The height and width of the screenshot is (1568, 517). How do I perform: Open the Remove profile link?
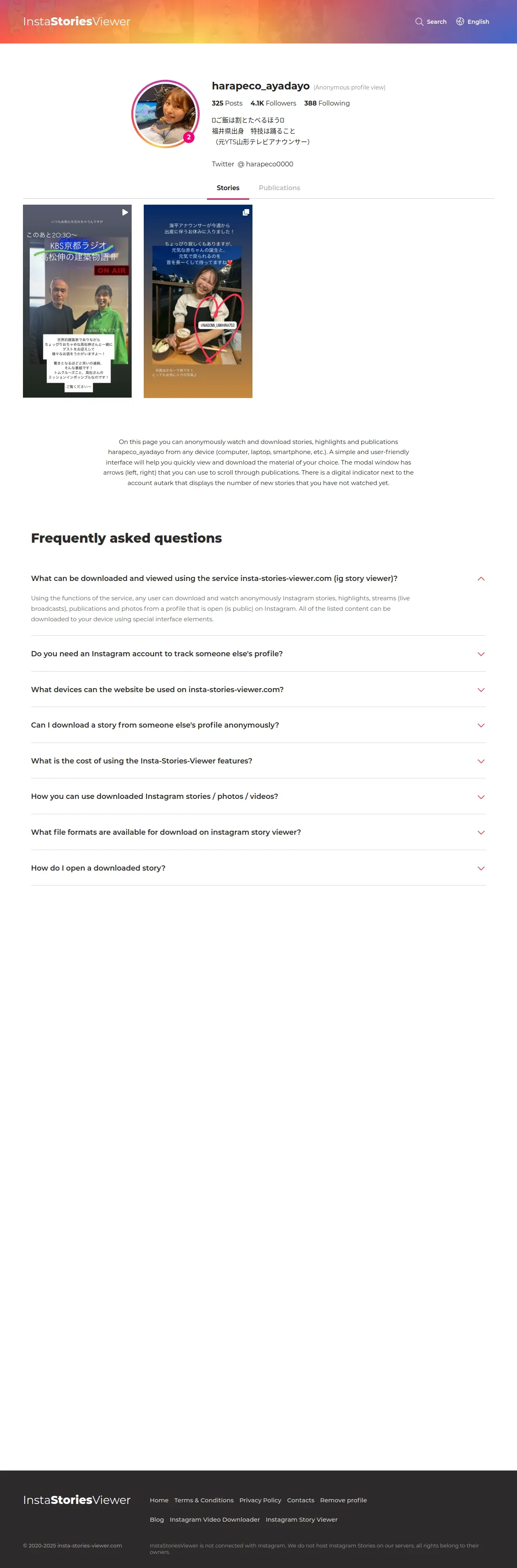pos(343,1500)
